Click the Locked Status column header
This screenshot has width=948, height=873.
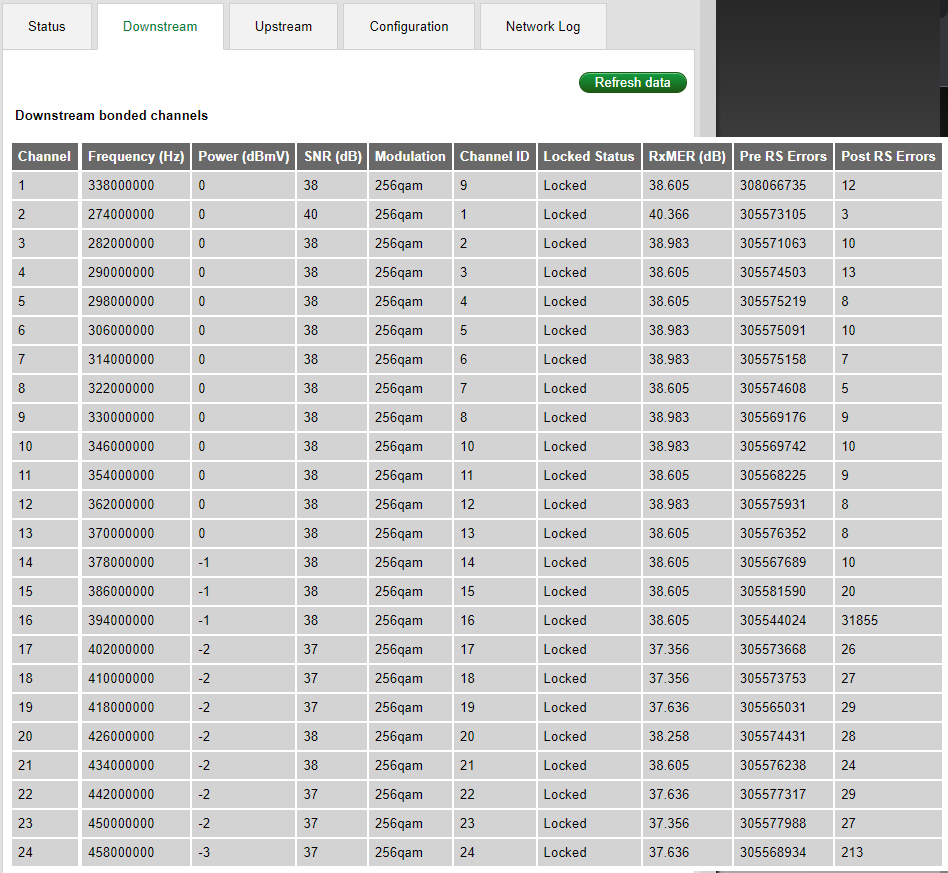coord(589,156)
